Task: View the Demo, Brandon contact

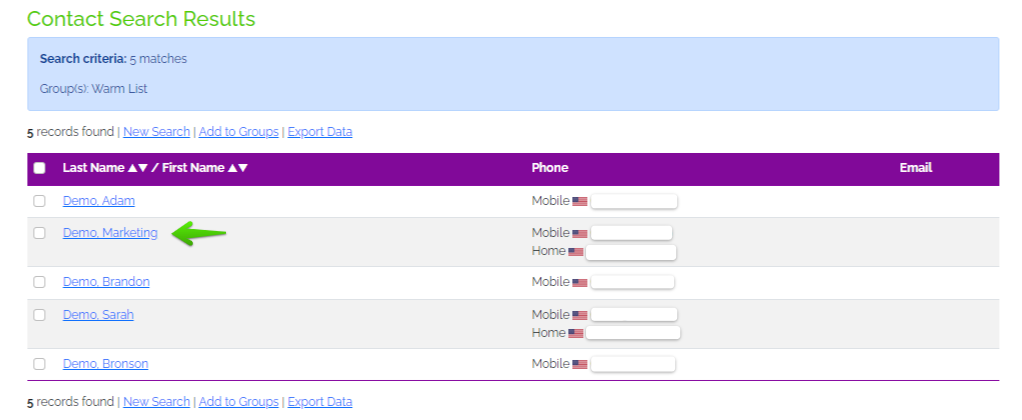Action: coord(106,282)
